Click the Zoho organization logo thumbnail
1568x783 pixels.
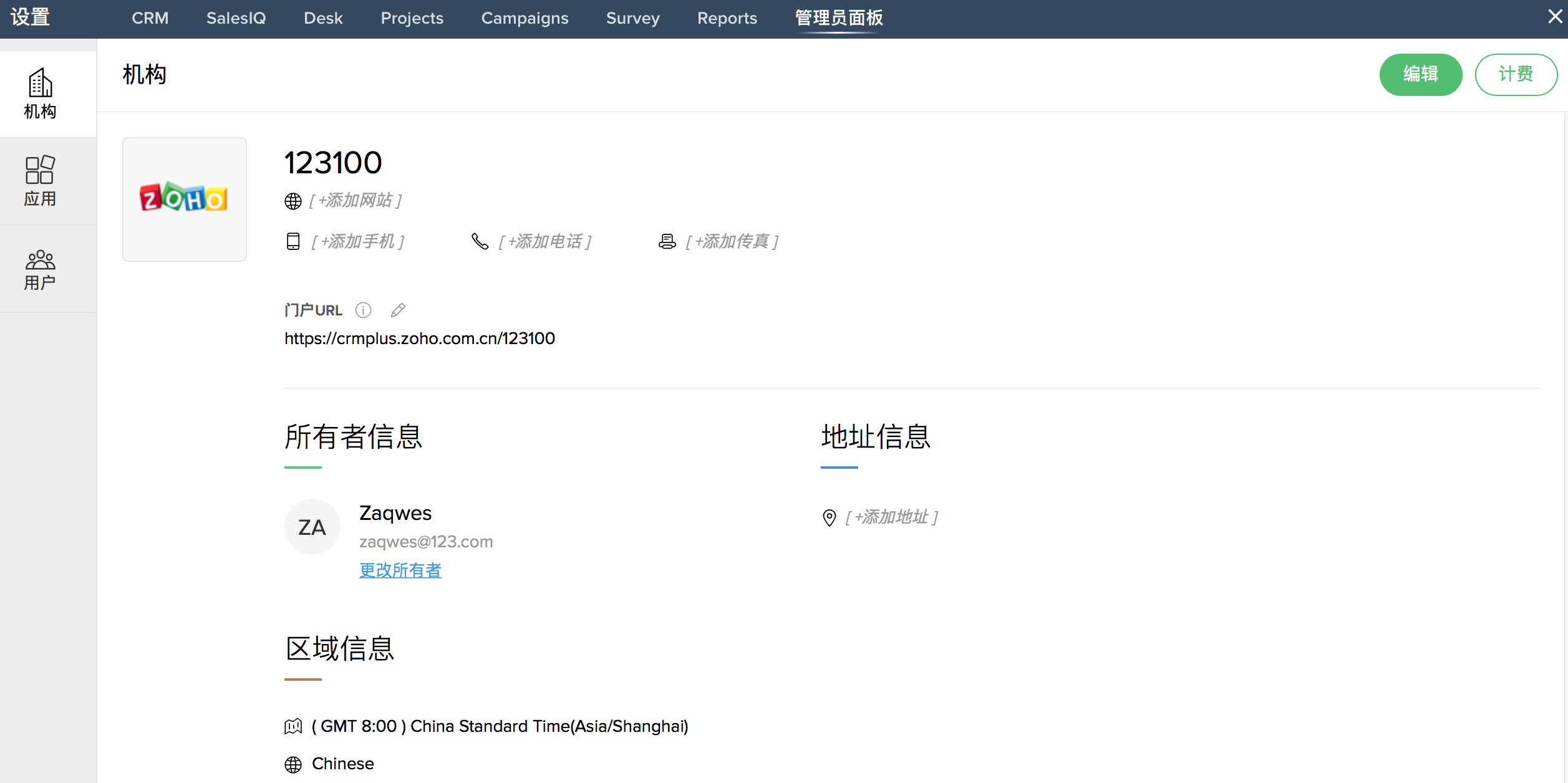tap(184, 199)
